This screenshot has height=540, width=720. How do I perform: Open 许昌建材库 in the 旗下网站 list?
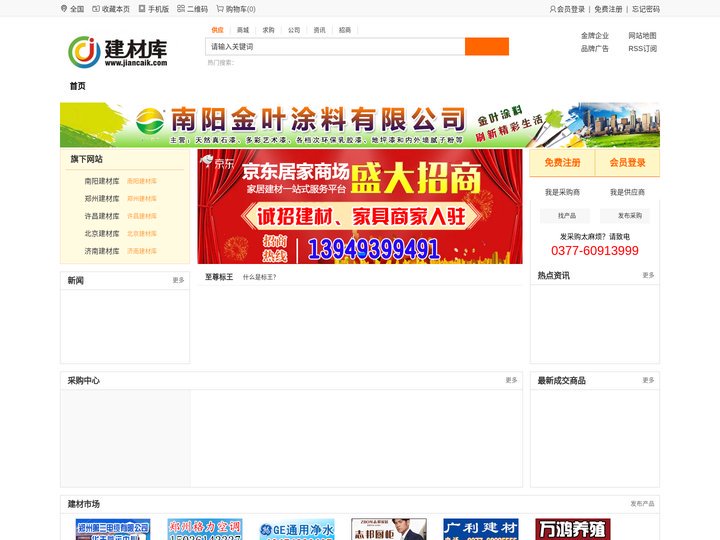tap(102, 216)
